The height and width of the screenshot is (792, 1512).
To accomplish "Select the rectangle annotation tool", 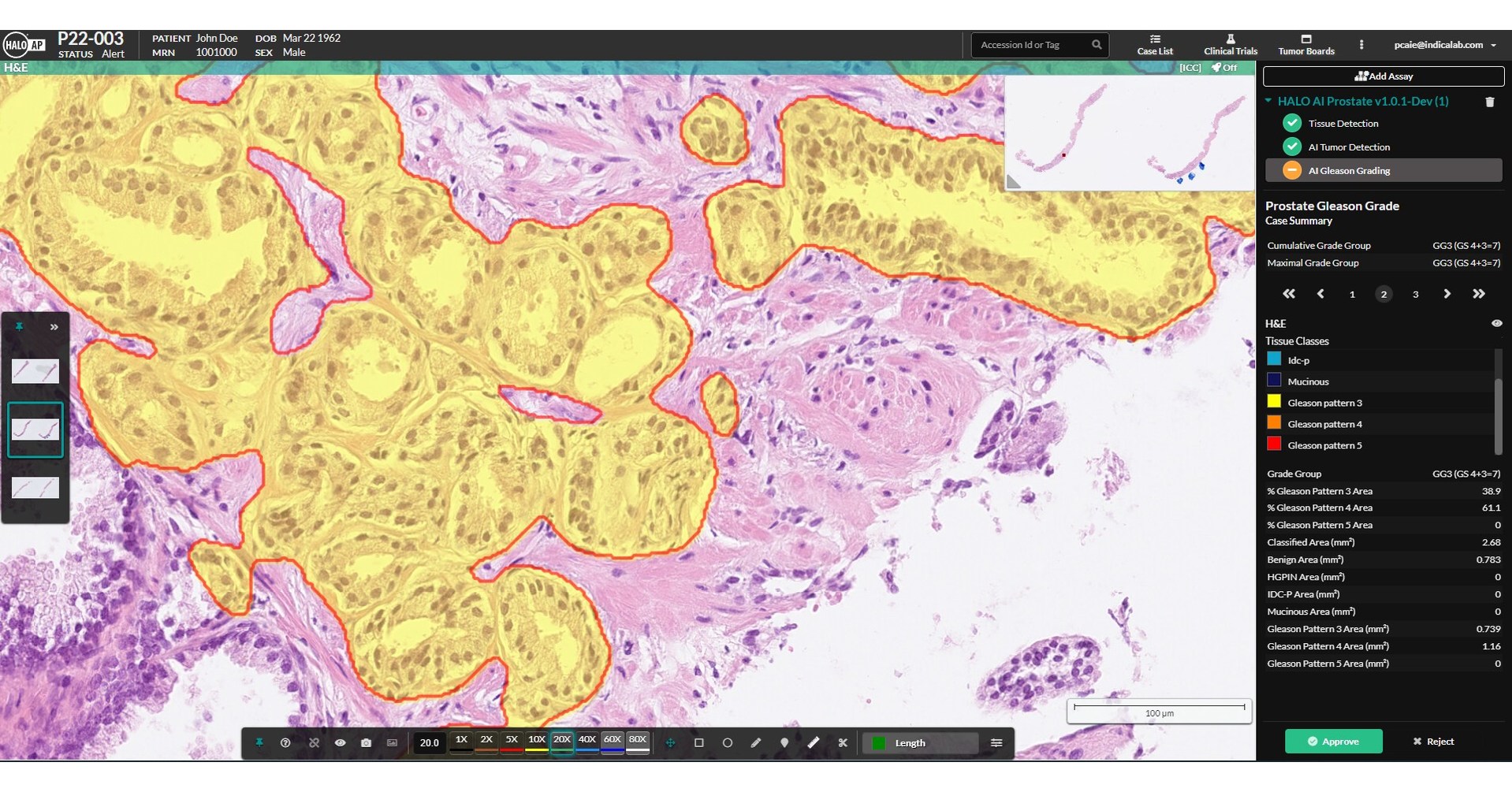I will tap(699, 742).
